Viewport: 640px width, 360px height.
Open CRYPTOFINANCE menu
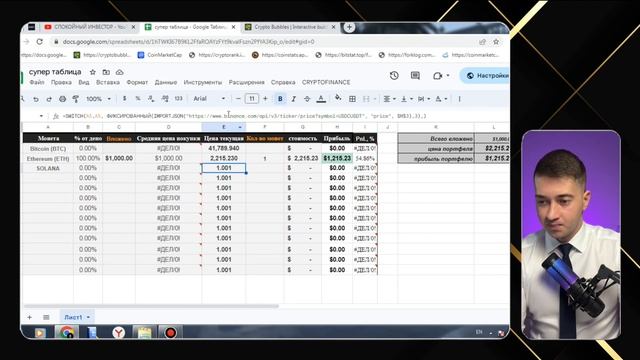point(326,82)
